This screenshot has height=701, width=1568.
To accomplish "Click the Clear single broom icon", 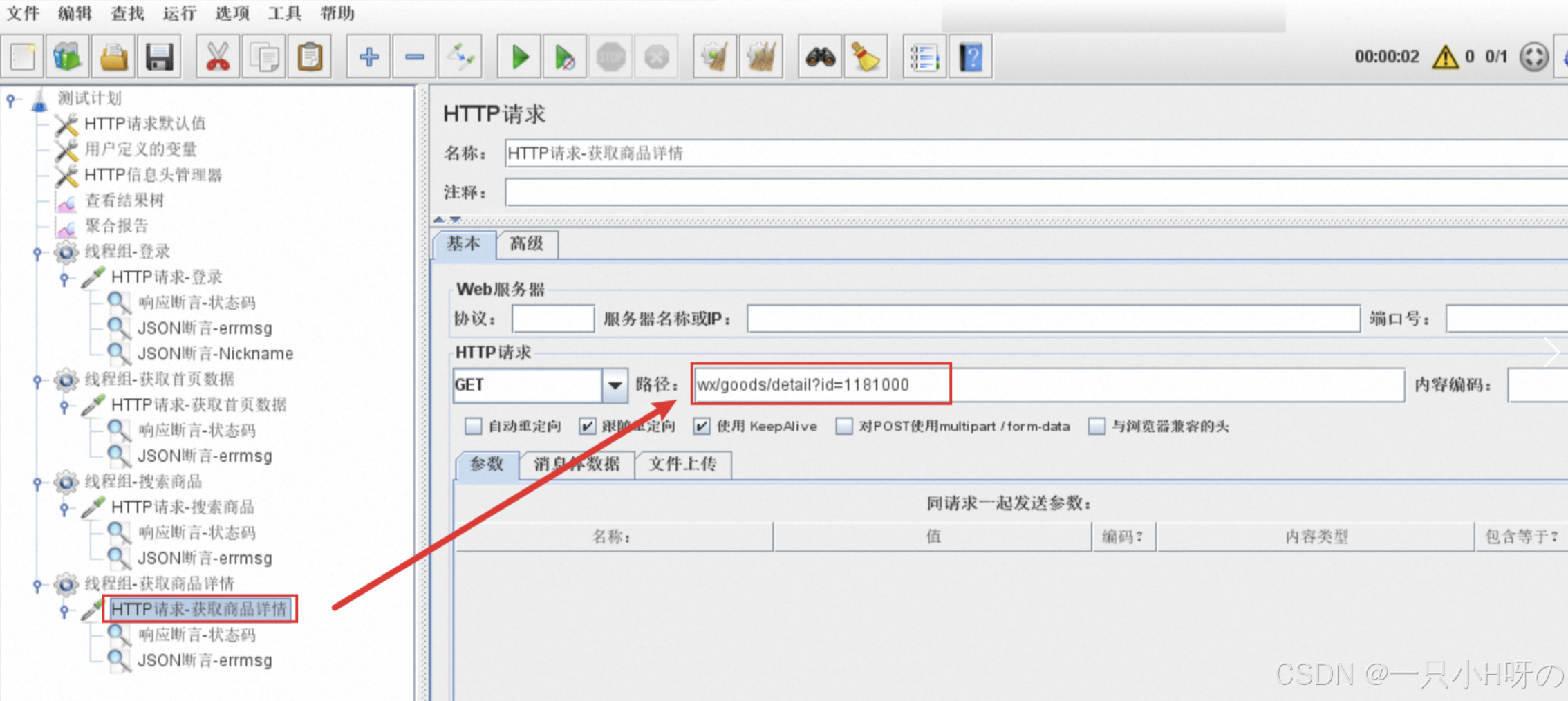I will pos(715,56).
